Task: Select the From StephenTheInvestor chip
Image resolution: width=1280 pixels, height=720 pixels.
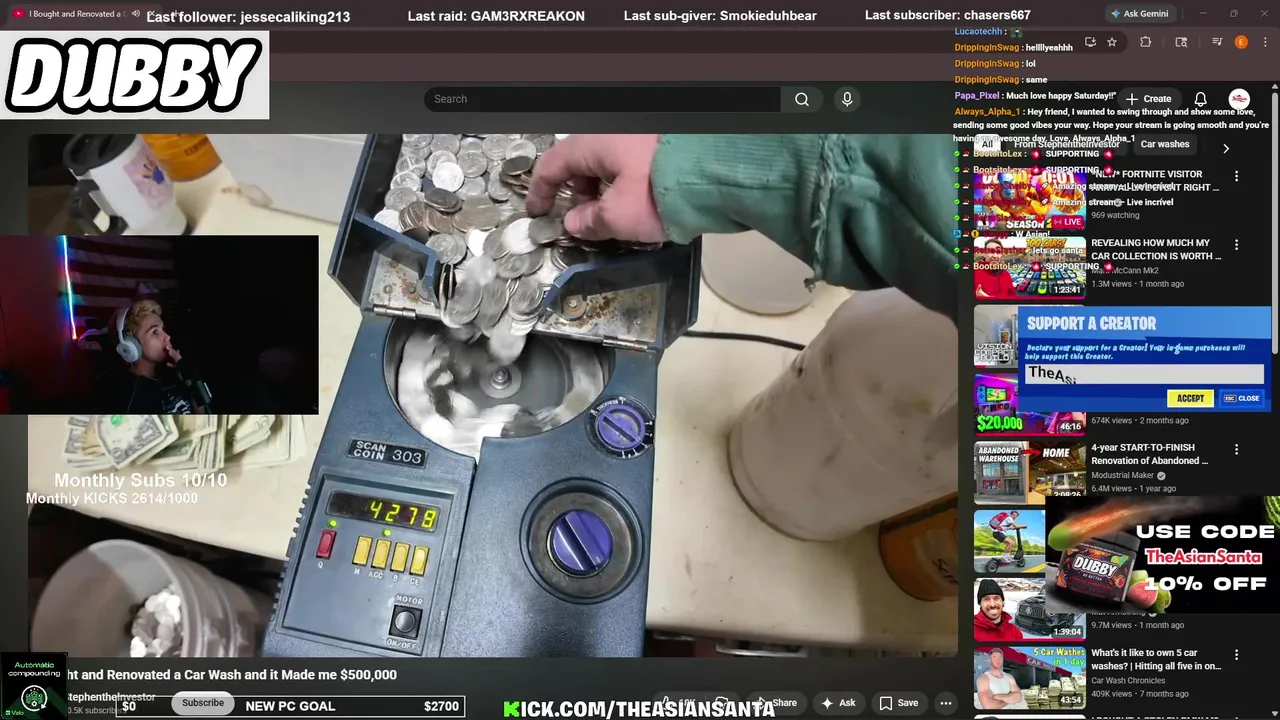Action: [x=1066, y=144]
